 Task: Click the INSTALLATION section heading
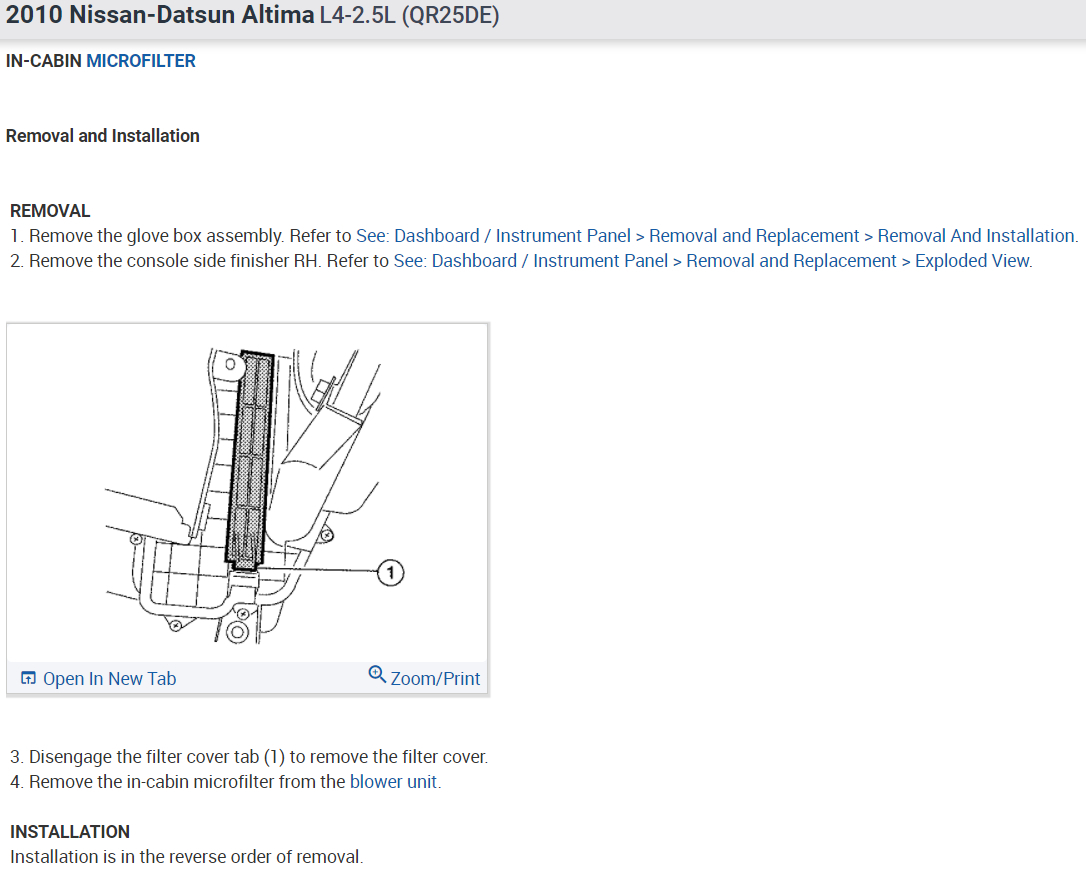point(70,832)
